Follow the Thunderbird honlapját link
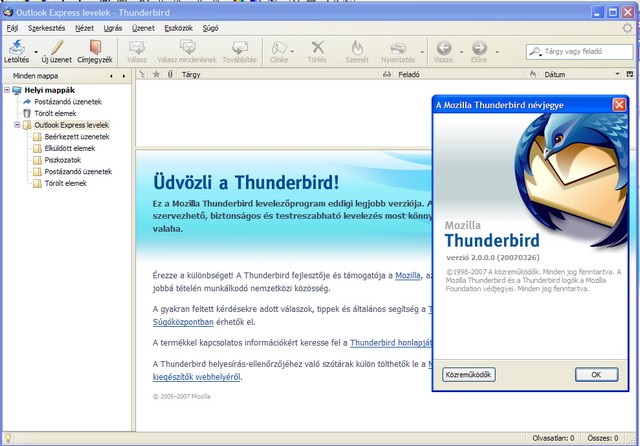This screenshot has height=446, width=640. pos(390,343)
